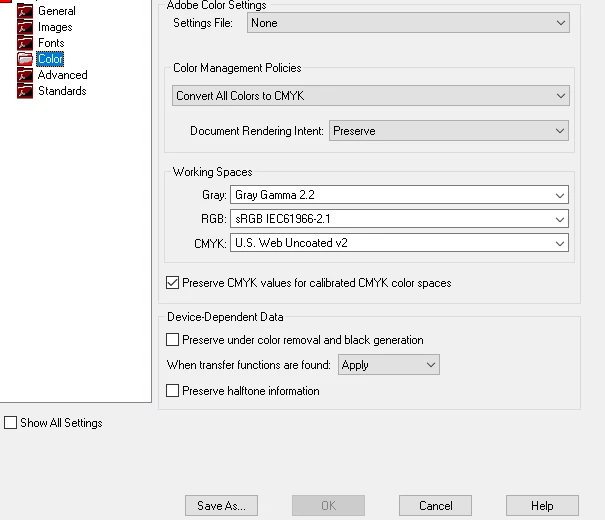Screen dimensions: 605x520
Task: Select the Standards tree item label
Action: (62, 91)
